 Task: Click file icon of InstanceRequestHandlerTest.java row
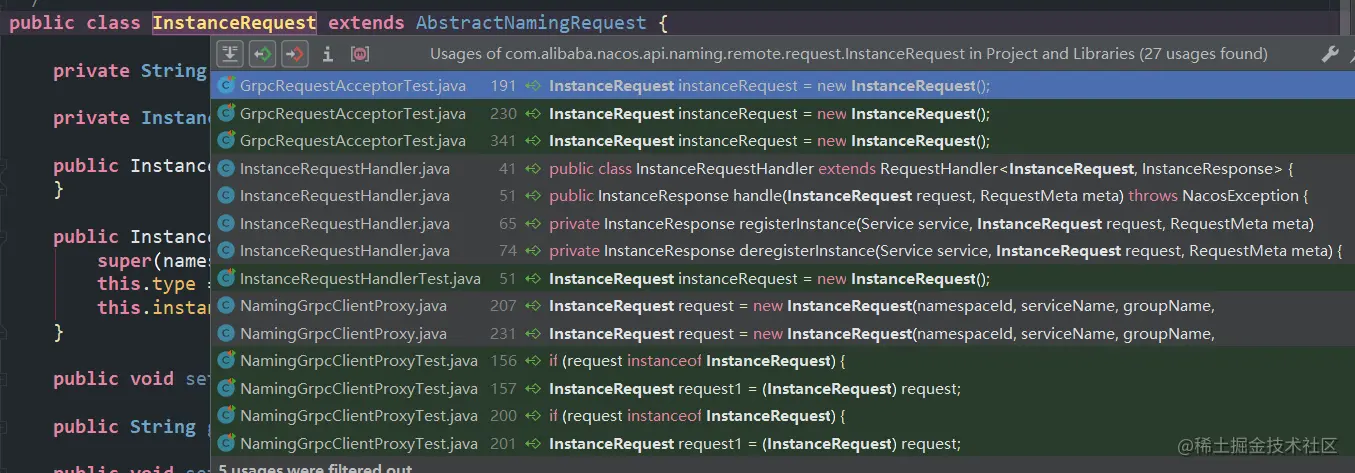226,279
